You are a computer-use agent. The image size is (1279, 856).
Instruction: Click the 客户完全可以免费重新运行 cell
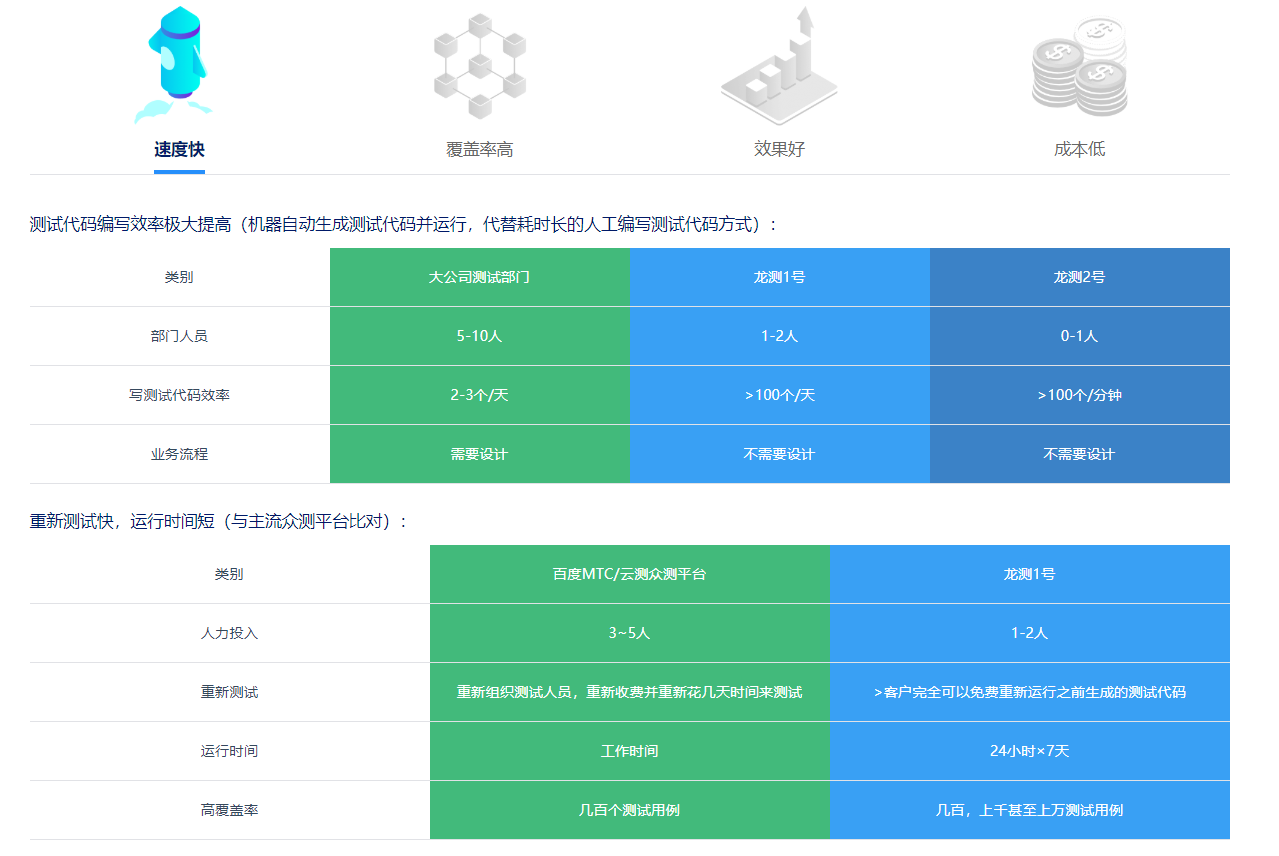1030,692
